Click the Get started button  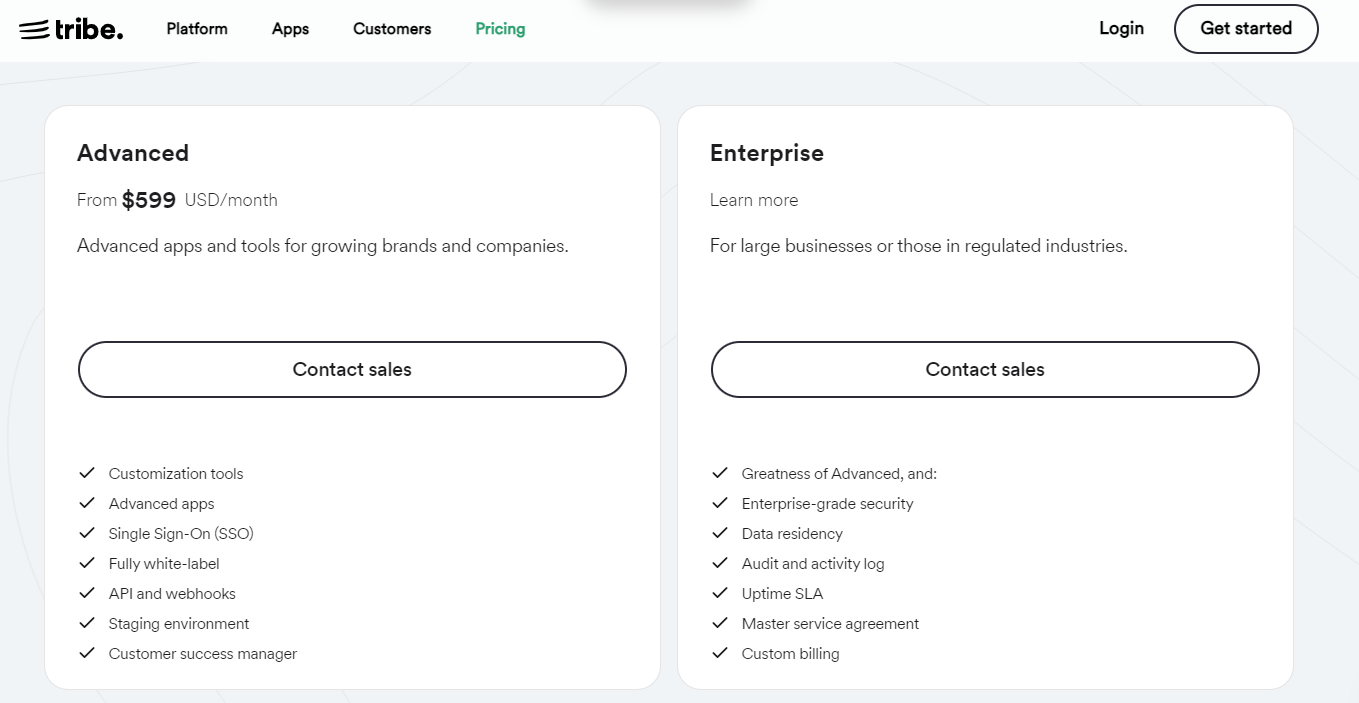[1246, 29]
